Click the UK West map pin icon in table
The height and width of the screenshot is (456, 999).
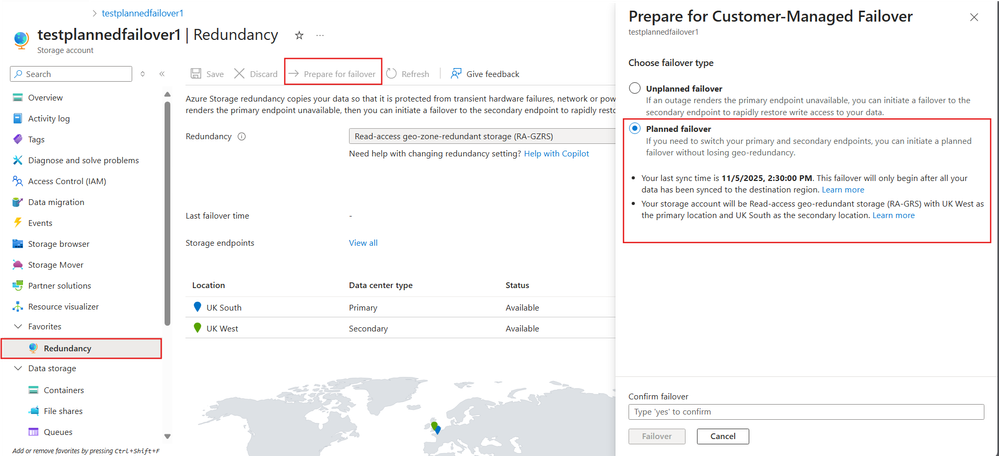pos(197,328)
